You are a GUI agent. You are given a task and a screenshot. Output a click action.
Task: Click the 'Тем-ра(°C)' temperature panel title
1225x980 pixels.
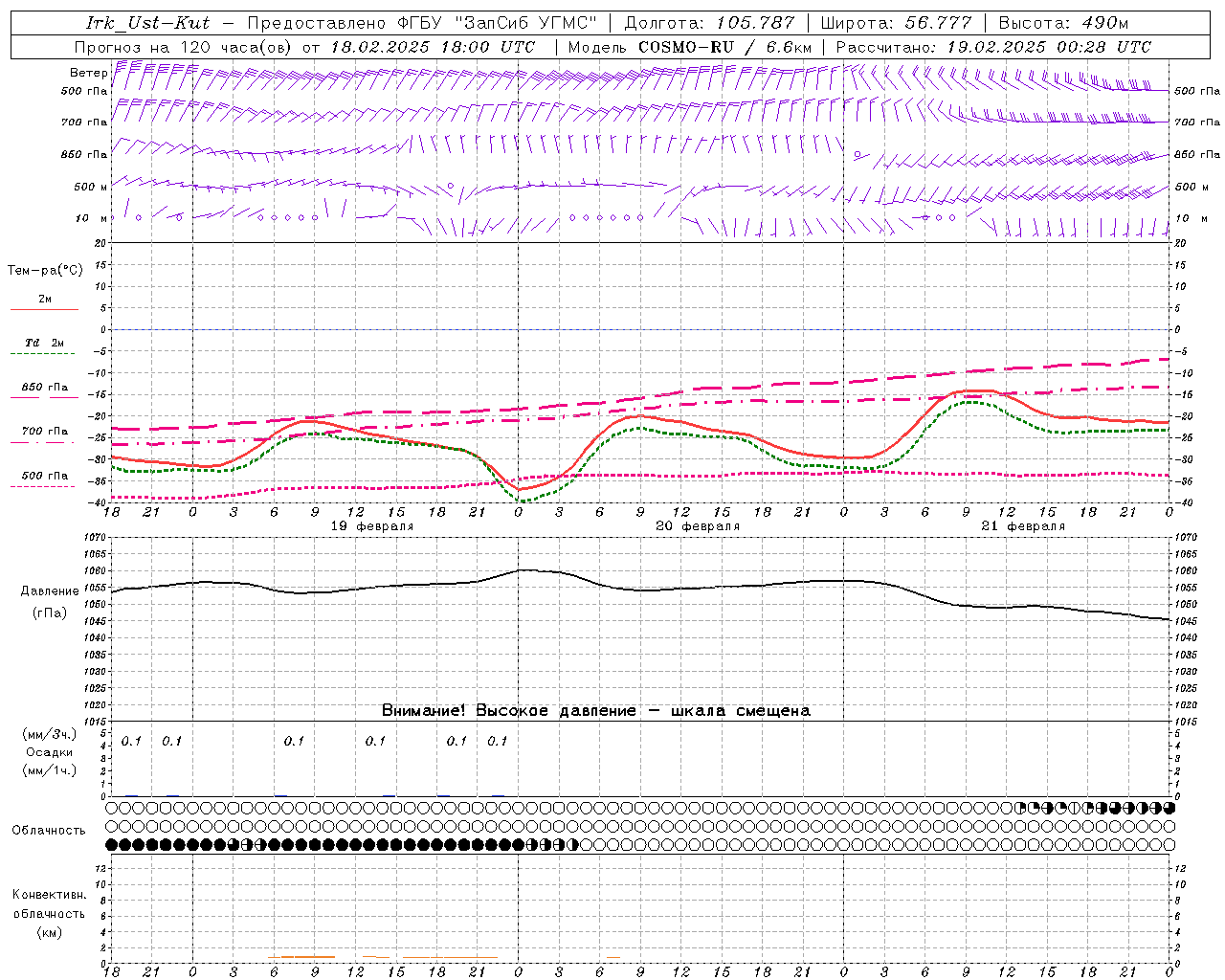coord(45,271)
